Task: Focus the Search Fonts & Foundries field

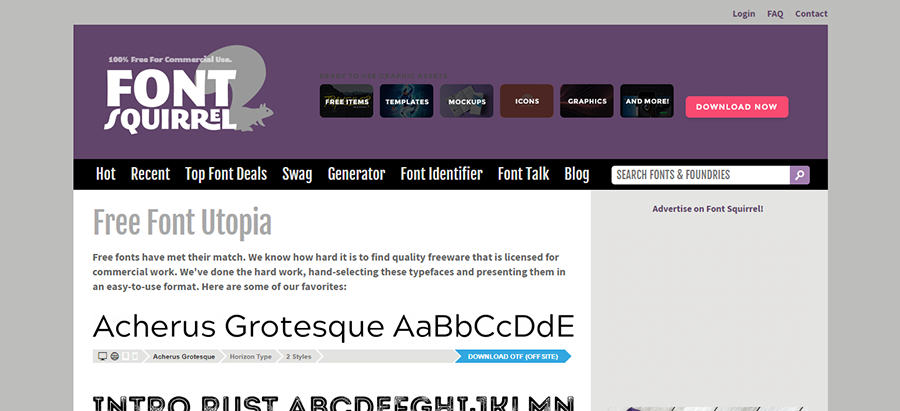Action: (700, 175)
